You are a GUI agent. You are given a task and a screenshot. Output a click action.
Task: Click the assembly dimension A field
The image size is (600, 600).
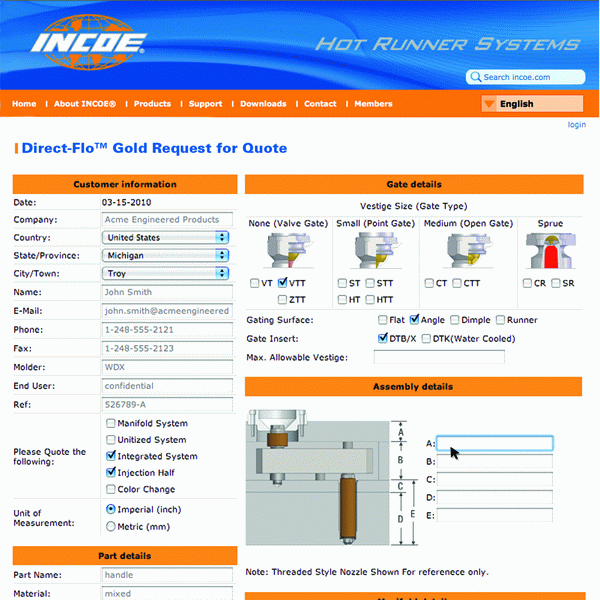point(495,443)
